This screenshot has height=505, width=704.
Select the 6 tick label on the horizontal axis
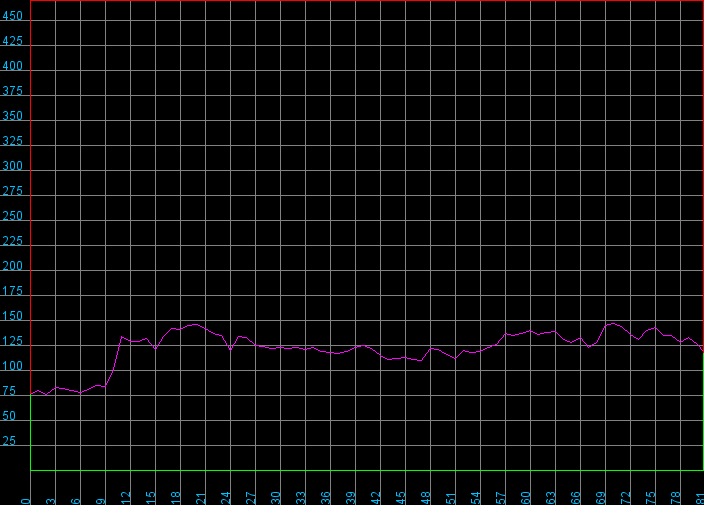76,501
